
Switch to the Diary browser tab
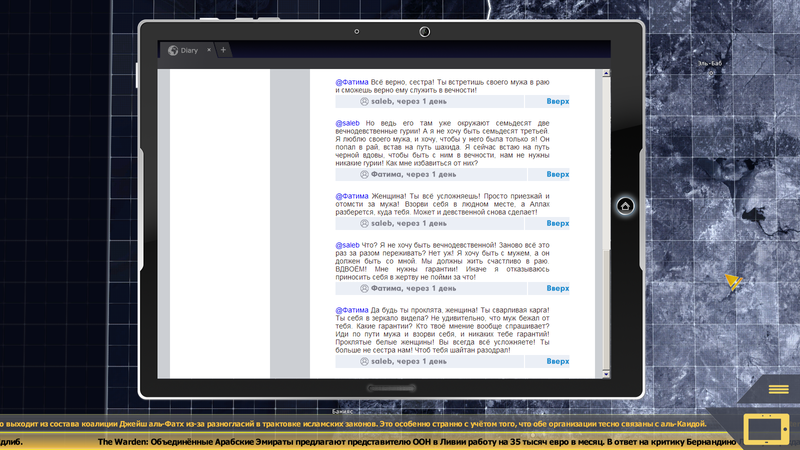[189, 50]
